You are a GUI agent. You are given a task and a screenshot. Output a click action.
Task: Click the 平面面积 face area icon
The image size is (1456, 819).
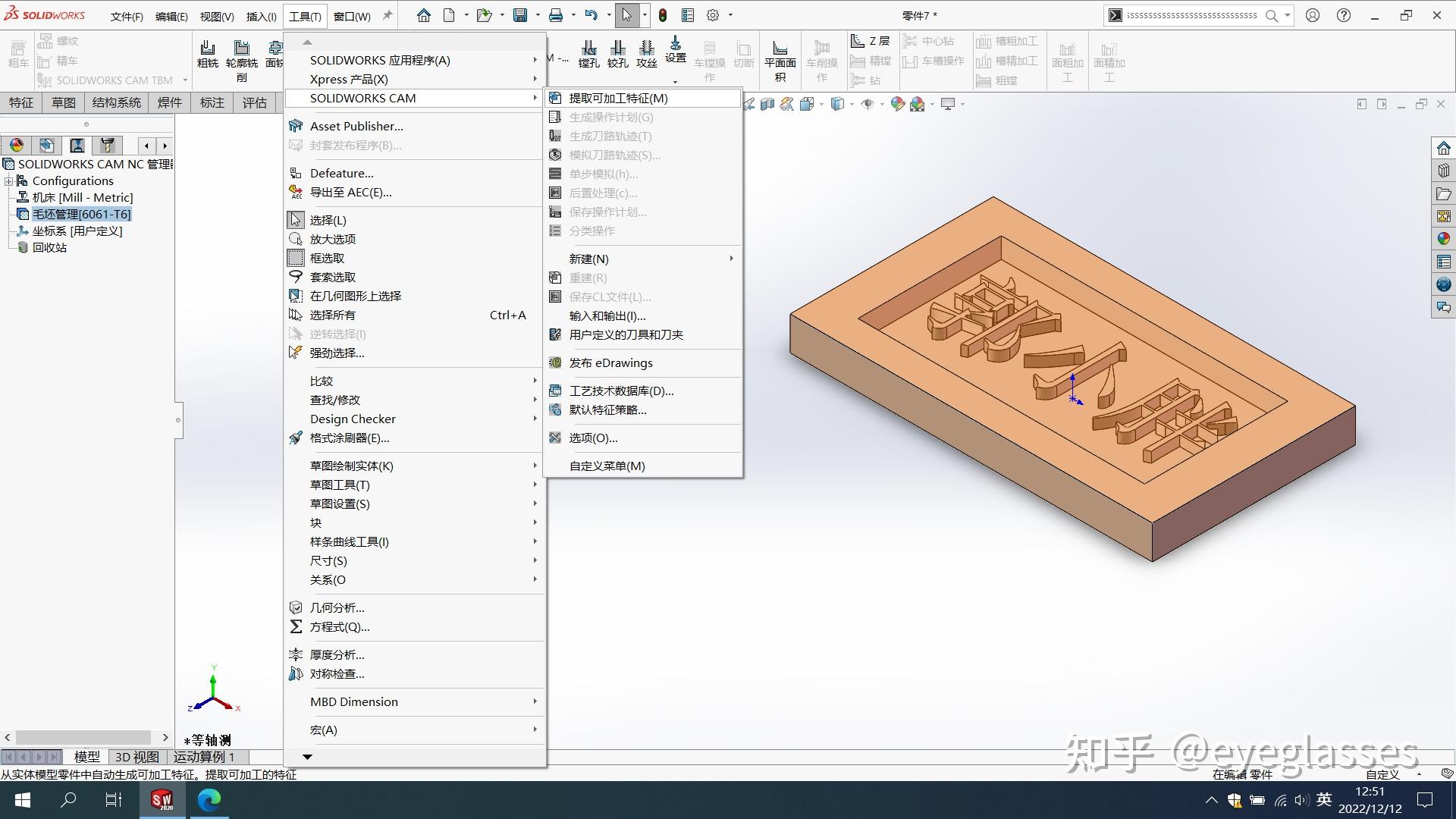(x=780, y=57)
